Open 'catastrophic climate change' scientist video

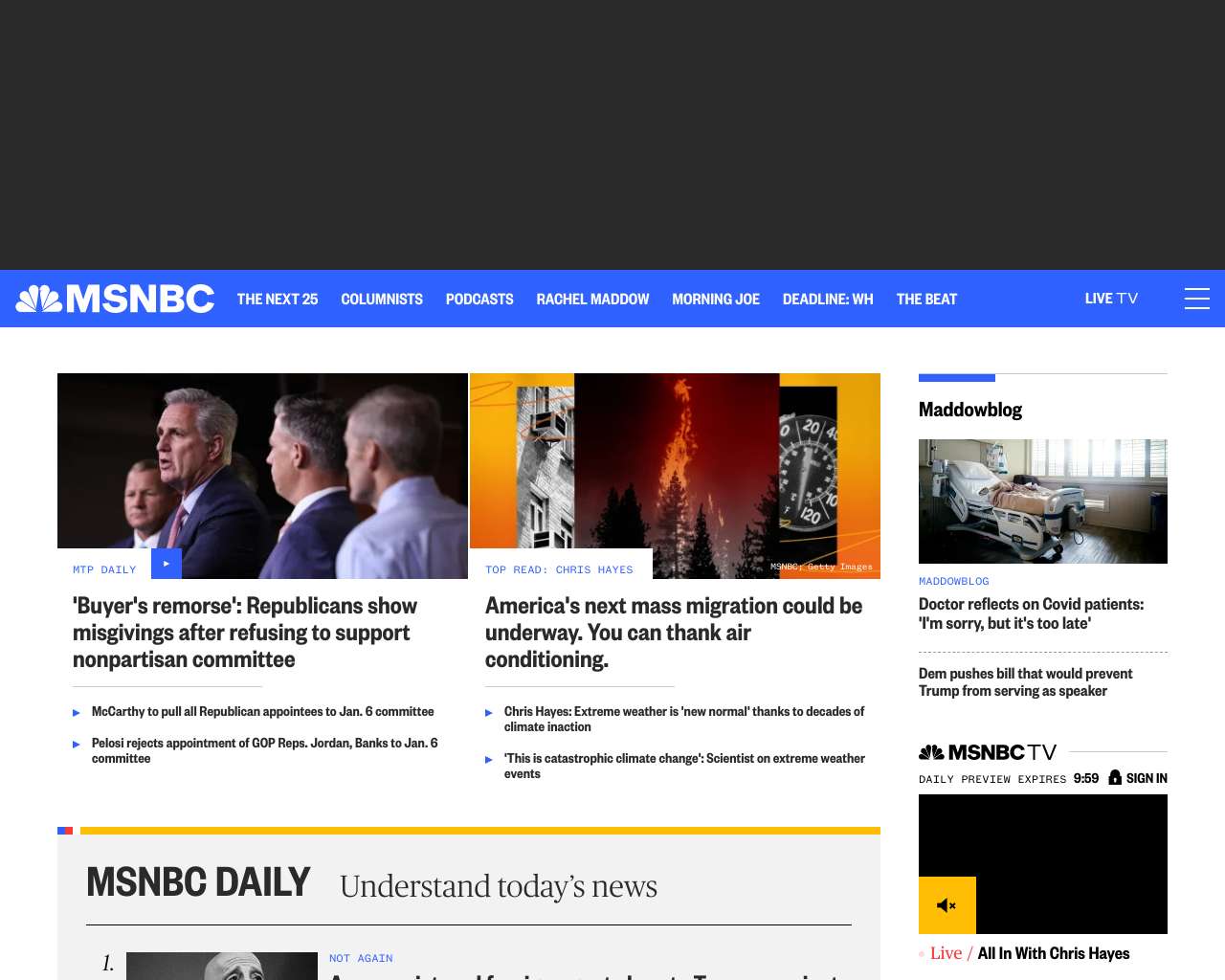[684, 766]
